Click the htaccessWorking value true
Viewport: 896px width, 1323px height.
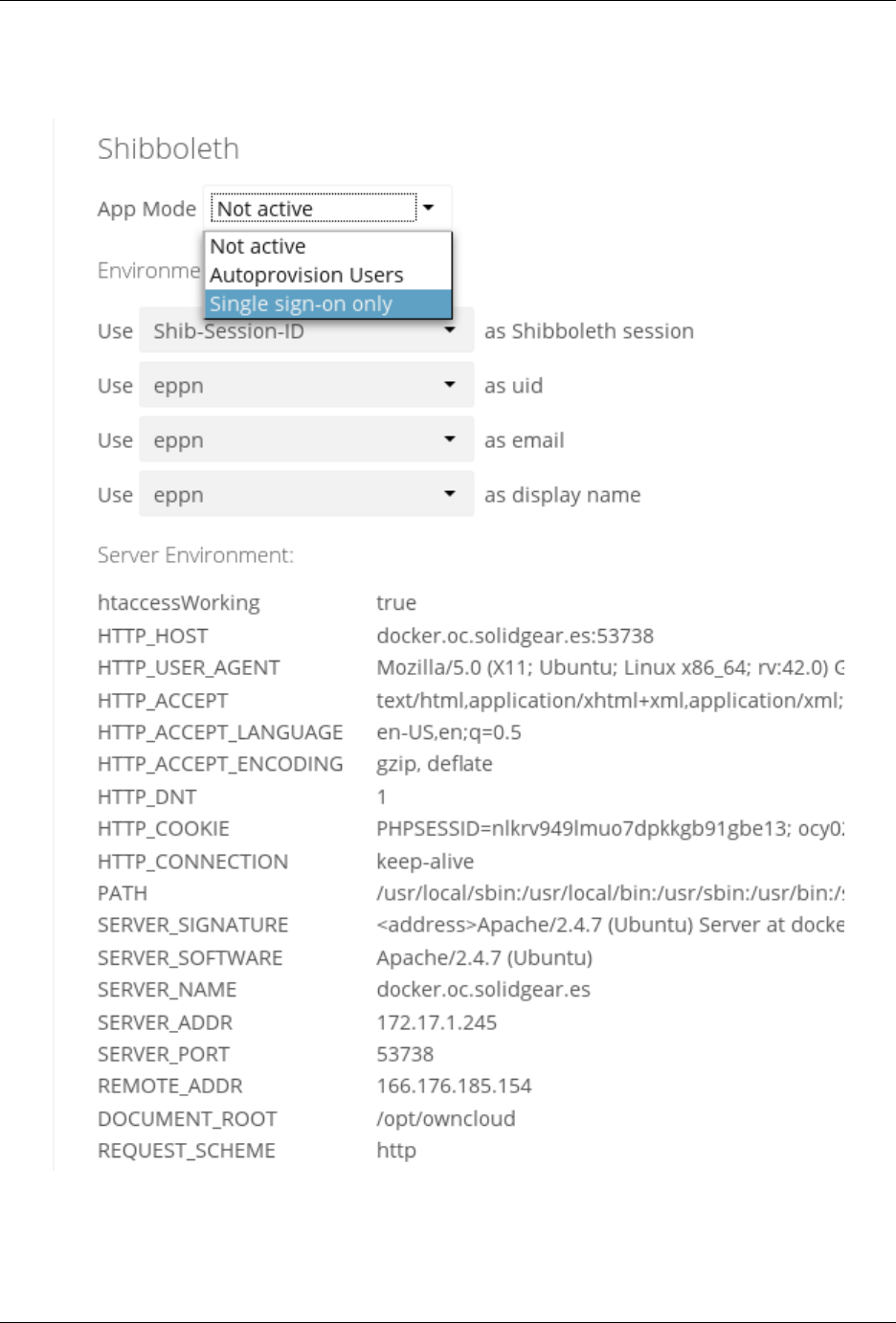pyautogui.click(x=396, y=603)
